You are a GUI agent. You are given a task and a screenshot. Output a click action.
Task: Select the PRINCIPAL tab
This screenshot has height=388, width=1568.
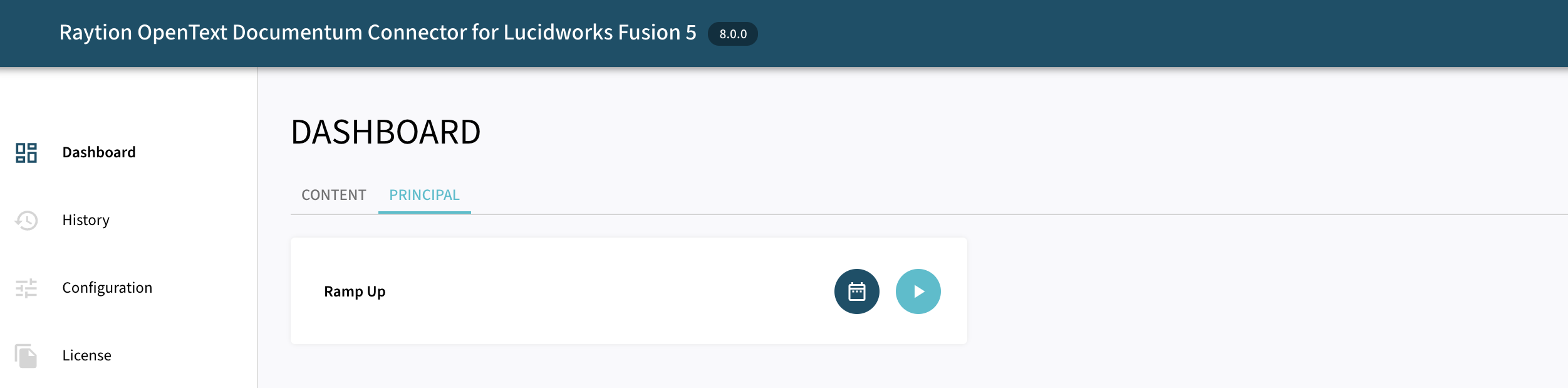tap(425, 195)
